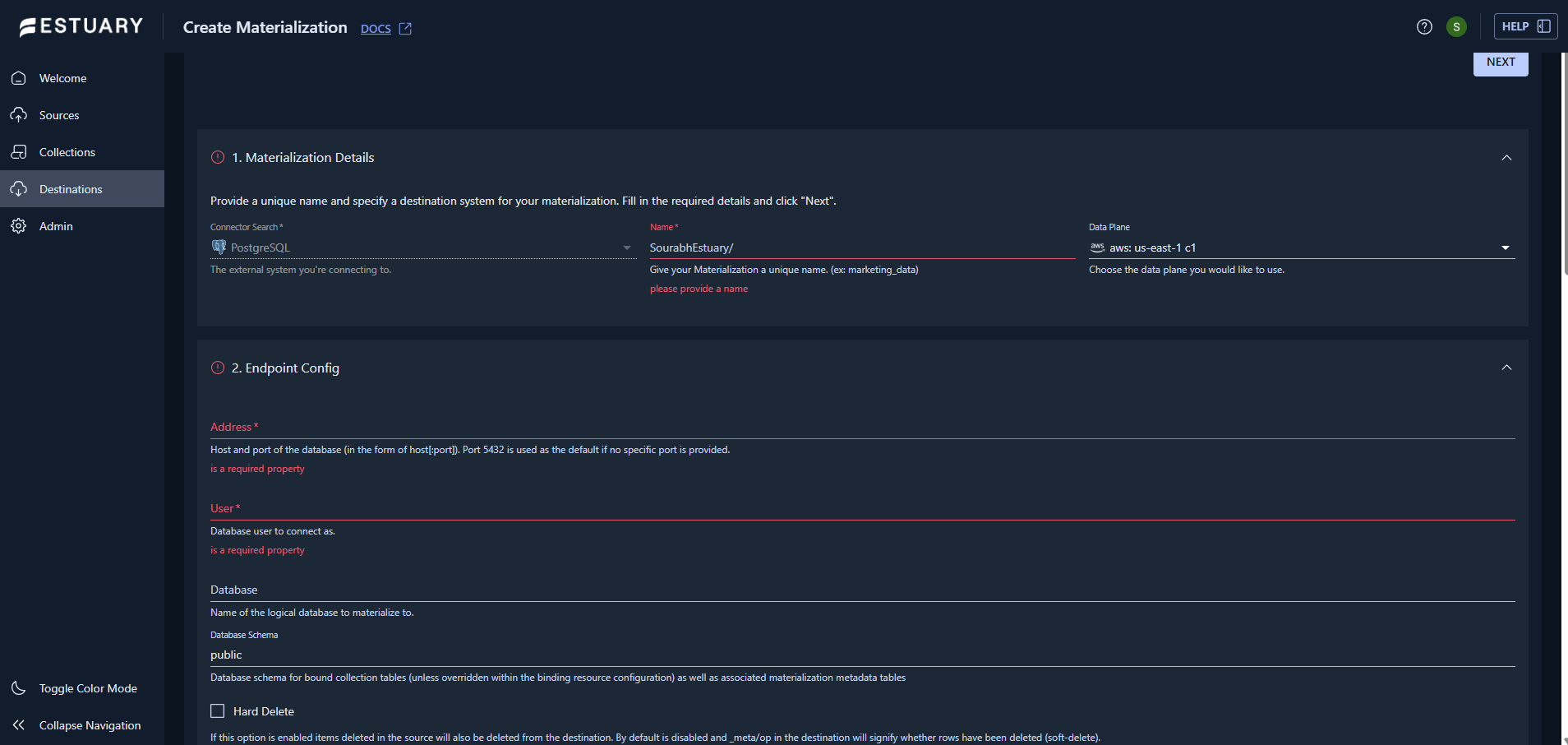
Task: Open the user avatar menu
Action: 1456,27
